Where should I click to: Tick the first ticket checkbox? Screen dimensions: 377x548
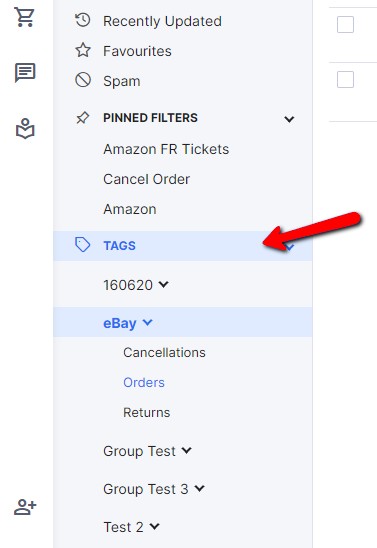tap(345, 24)
